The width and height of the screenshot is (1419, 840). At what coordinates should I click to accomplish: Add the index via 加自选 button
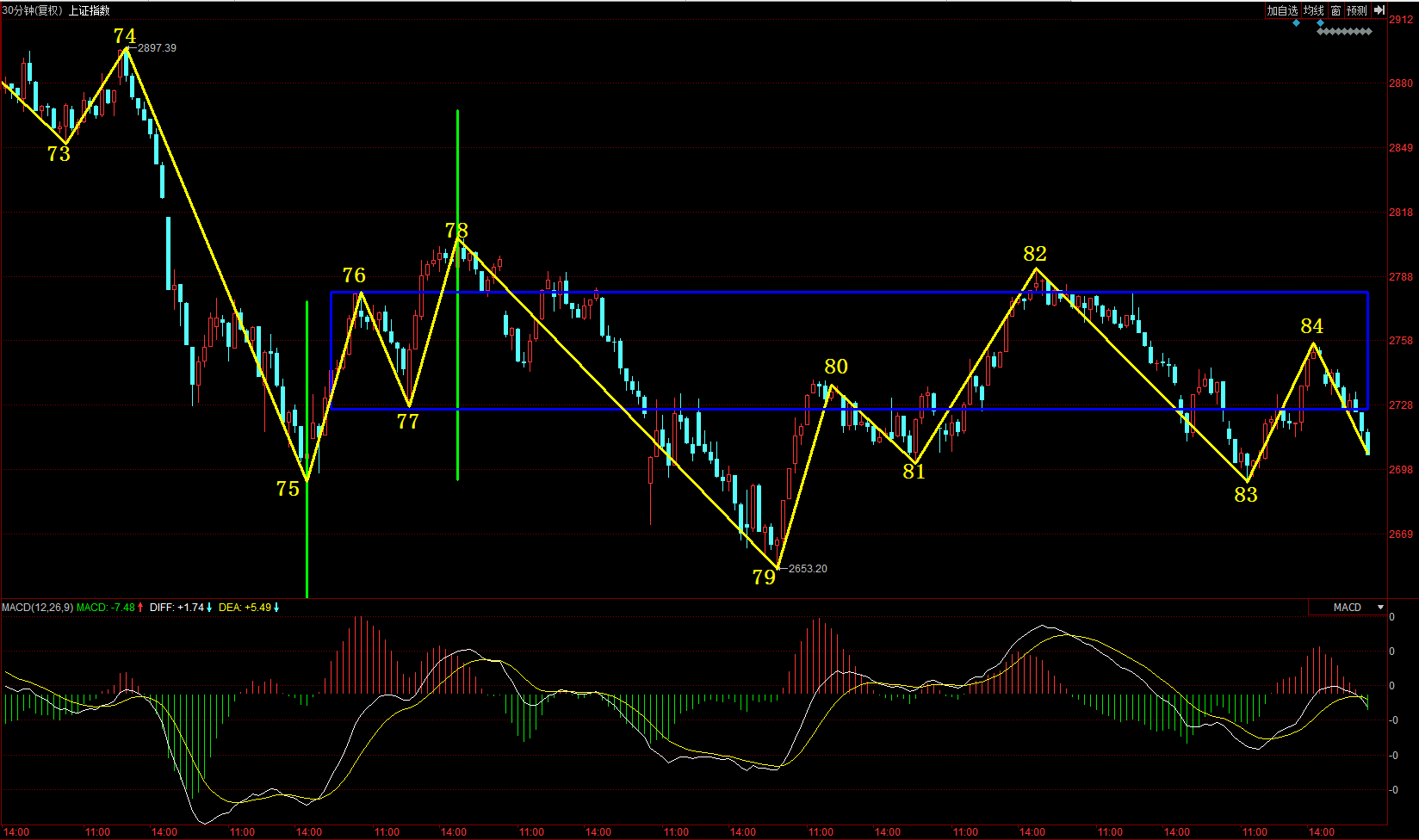pyautogui.click(x=1282, y=10)
